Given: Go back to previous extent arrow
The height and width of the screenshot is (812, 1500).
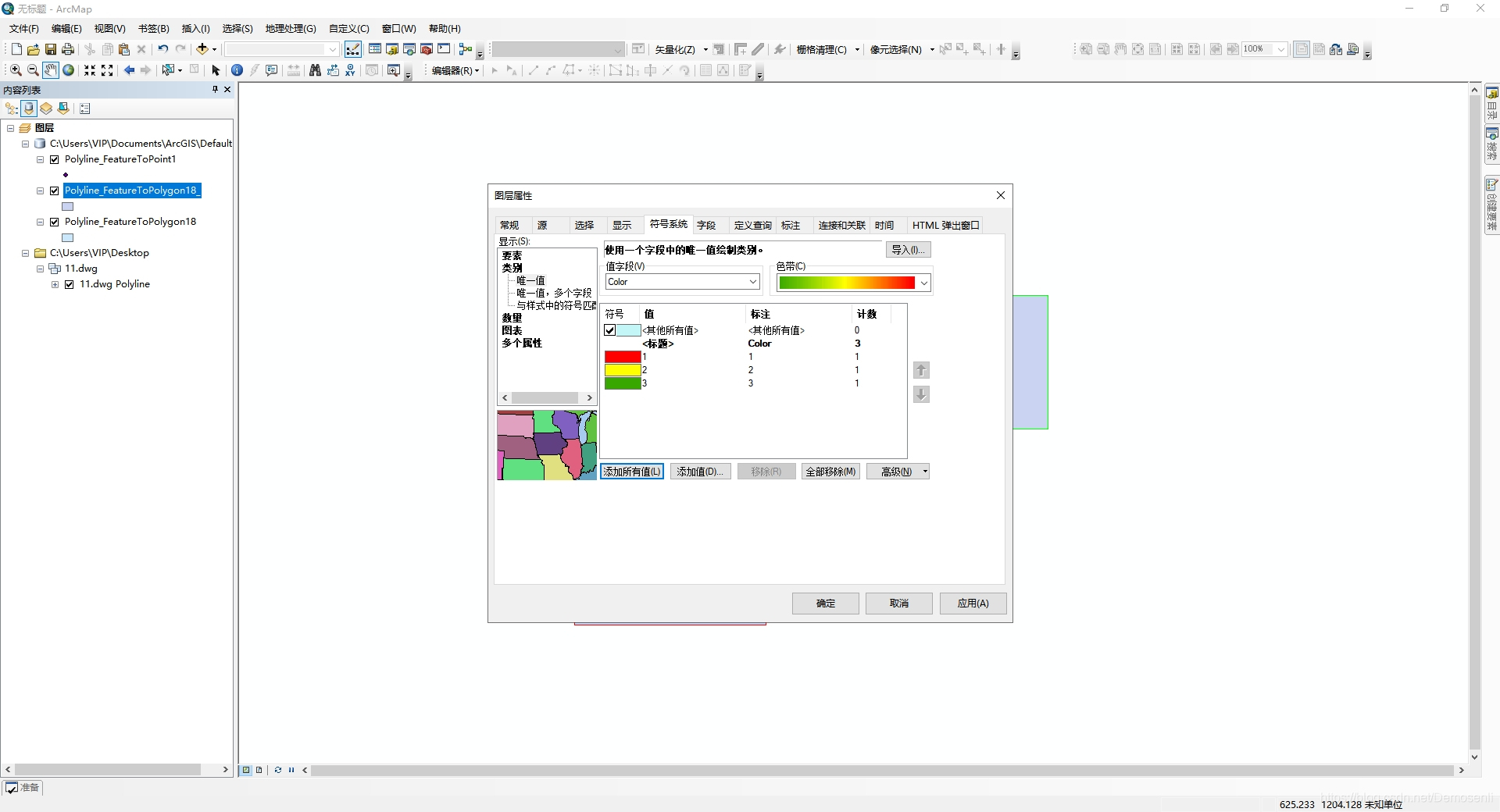Looking at the screenshot, I should pyautogui.click(x=129, y=70).
